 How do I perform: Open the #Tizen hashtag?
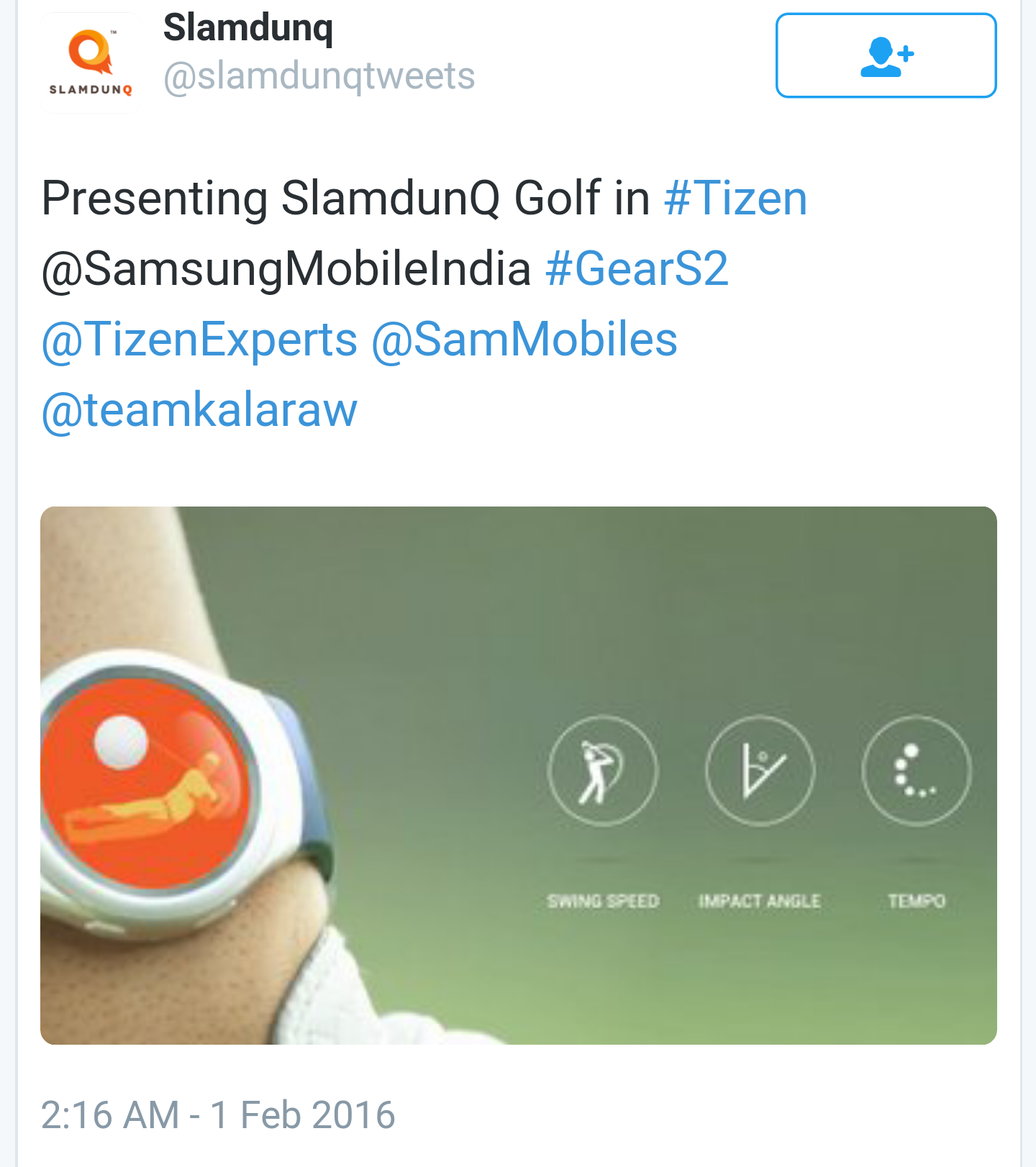tap(735, 198)
